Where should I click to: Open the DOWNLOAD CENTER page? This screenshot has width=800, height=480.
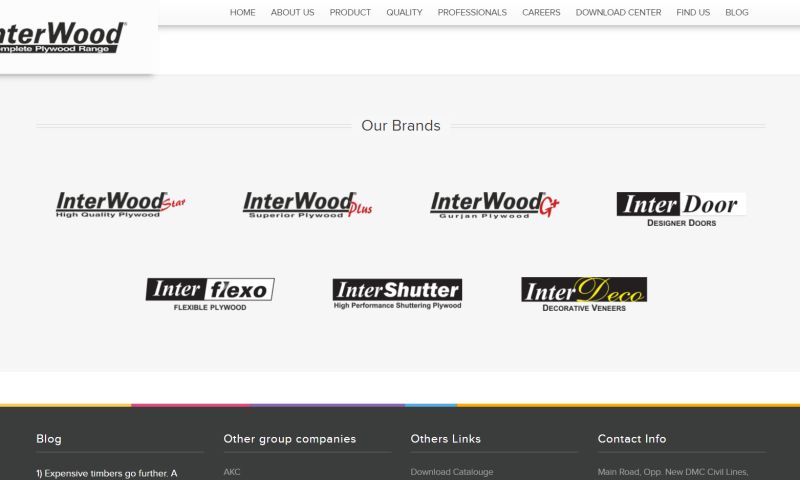click(618, 13)
